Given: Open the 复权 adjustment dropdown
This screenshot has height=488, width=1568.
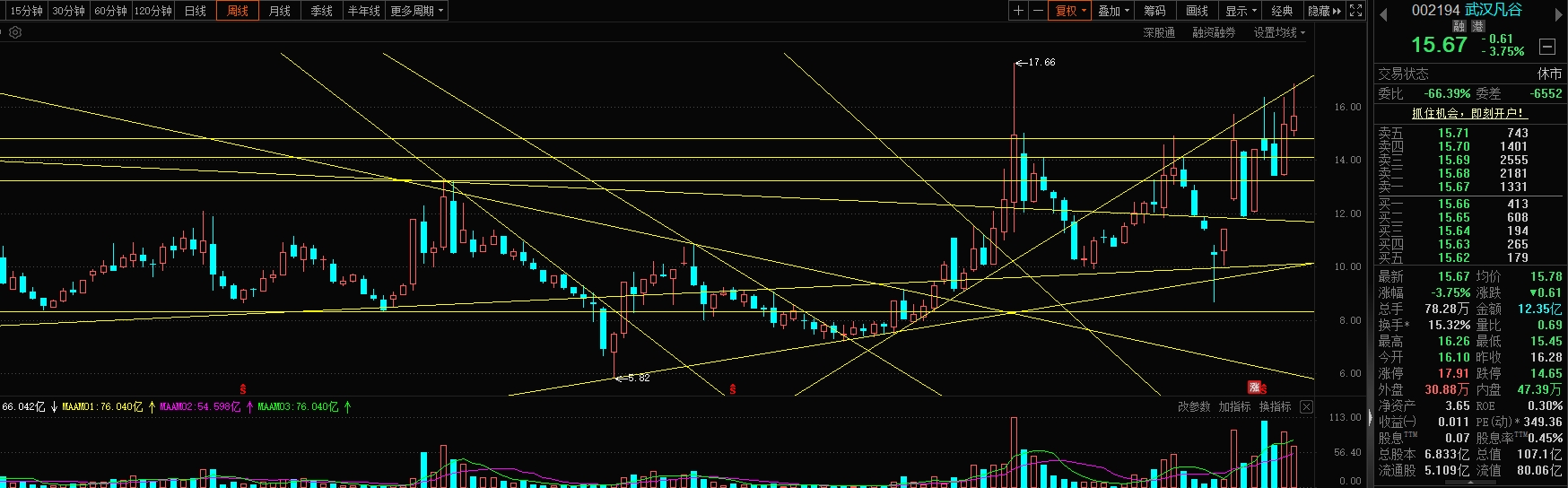Looking at the screenshot, I should 1070,11.
